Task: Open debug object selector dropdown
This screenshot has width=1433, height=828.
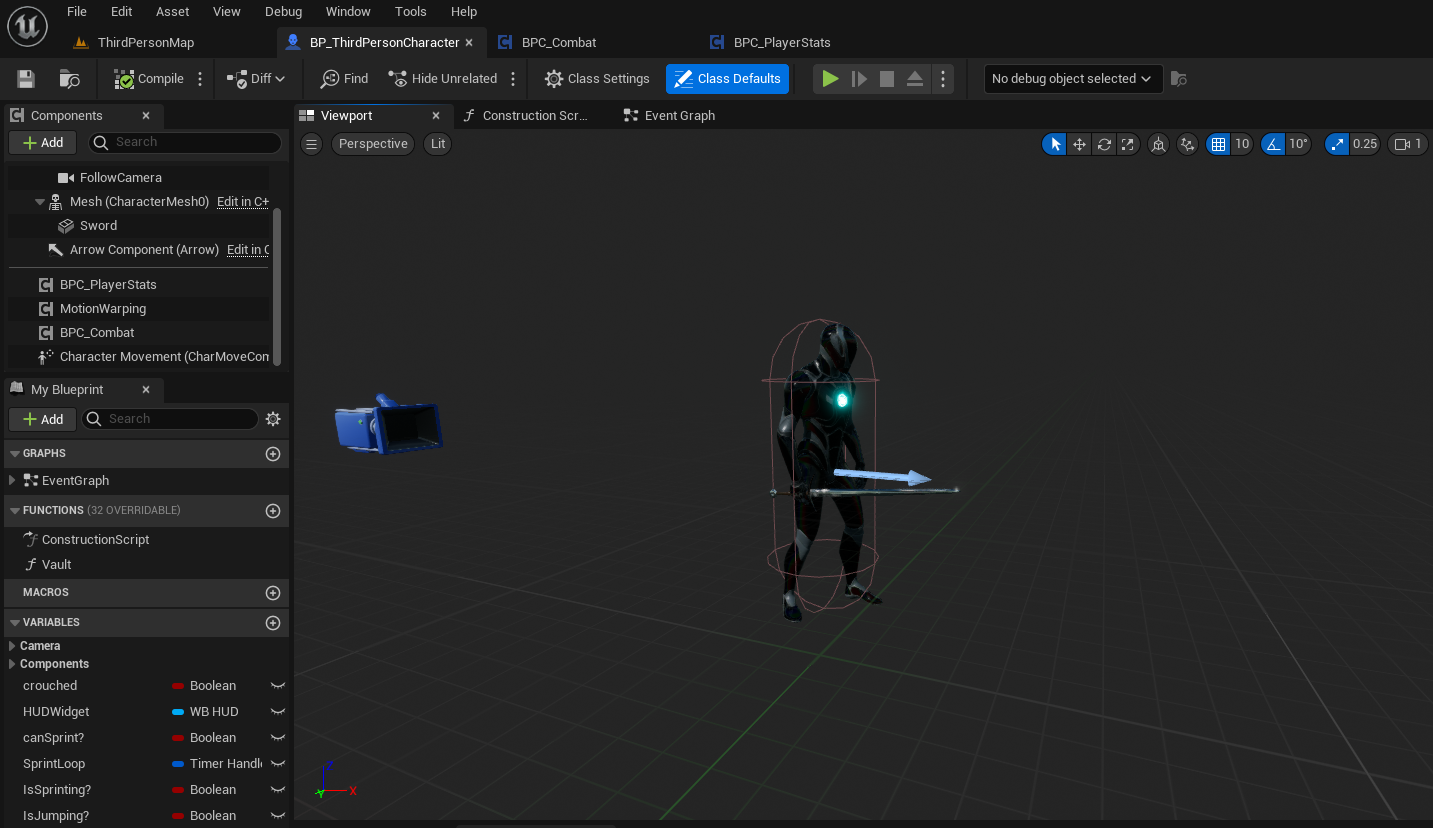Action: (x=1073, y=79)
